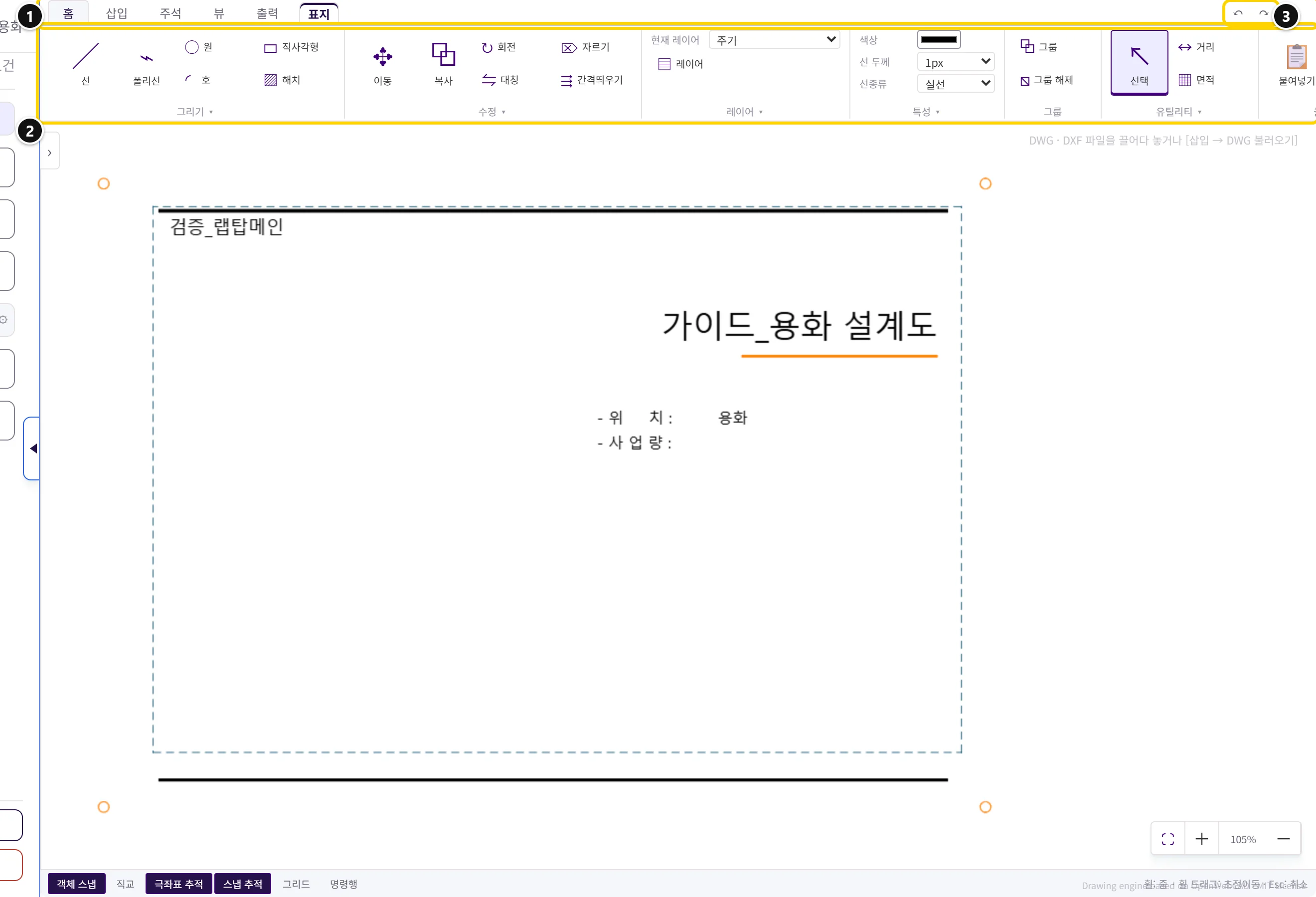Open the 면적 area tool
The height and width of the screenshot is (897, 1316).
1196,80
